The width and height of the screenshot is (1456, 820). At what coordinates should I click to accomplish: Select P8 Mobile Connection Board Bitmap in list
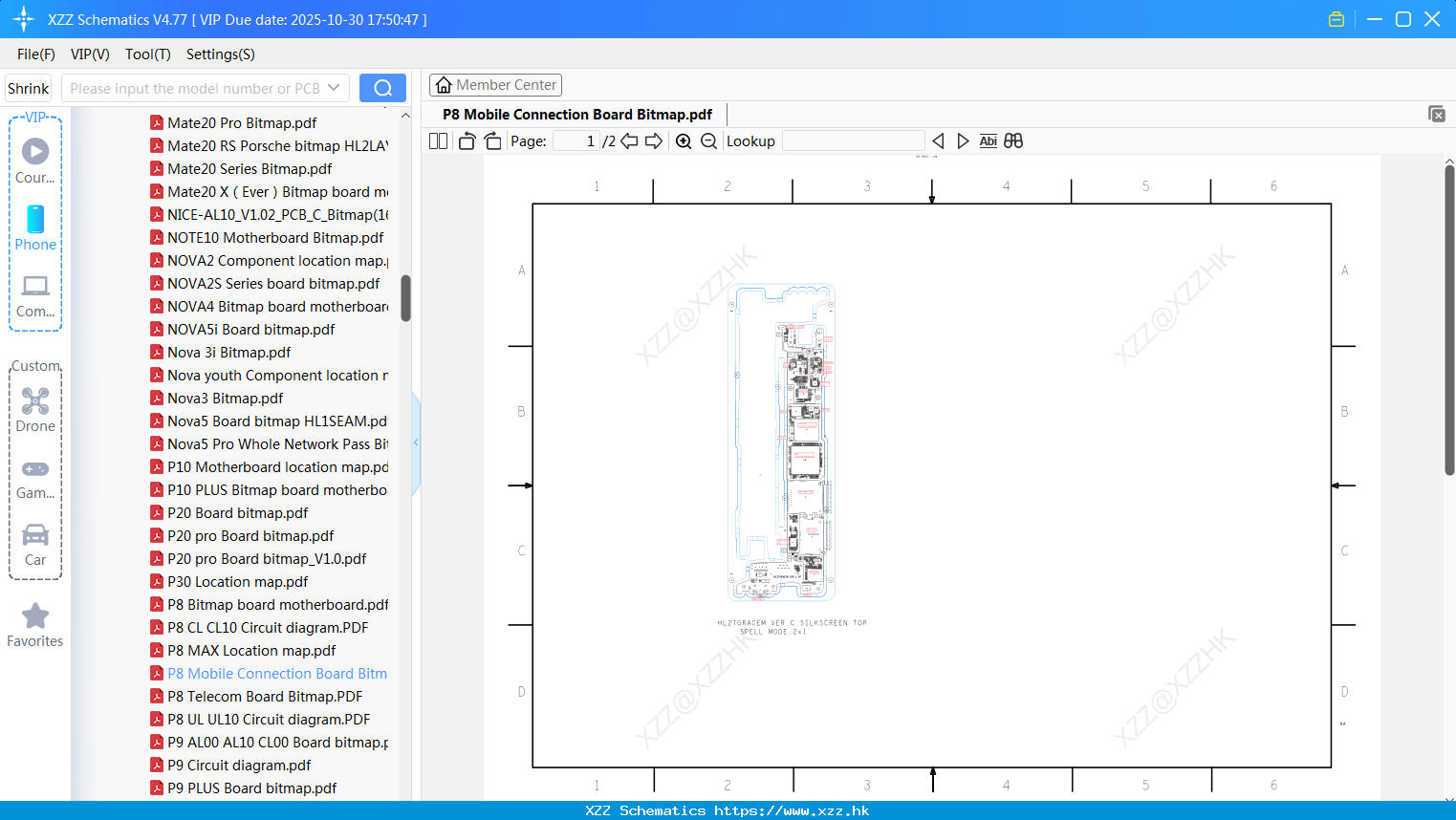pos(269,673)
